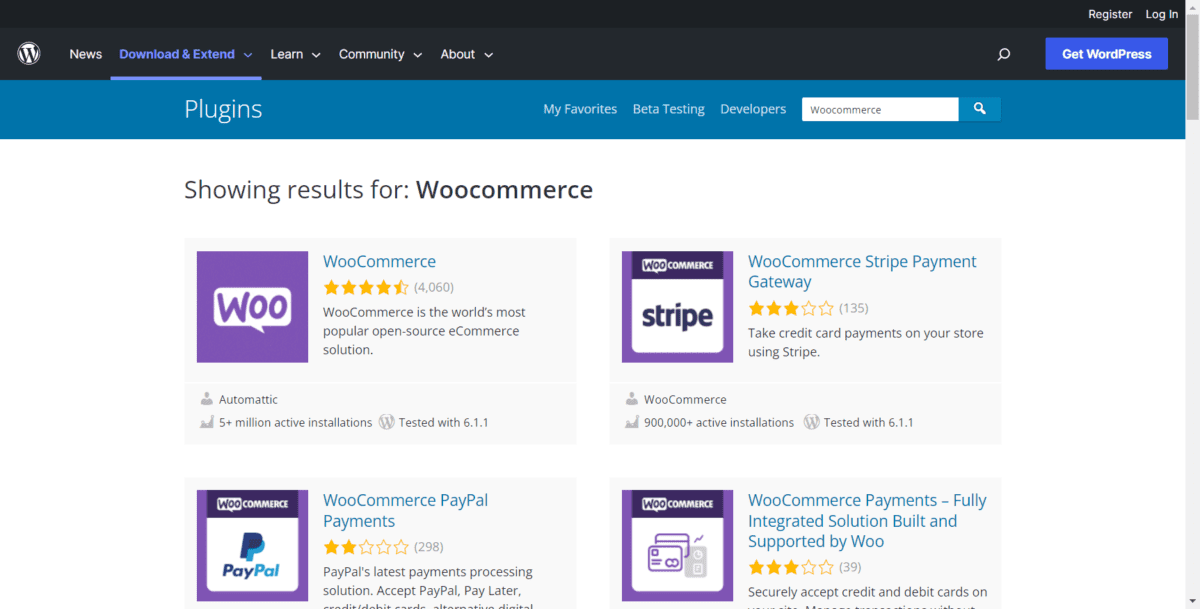
Task: Open the Developers page
Action: 753,109
